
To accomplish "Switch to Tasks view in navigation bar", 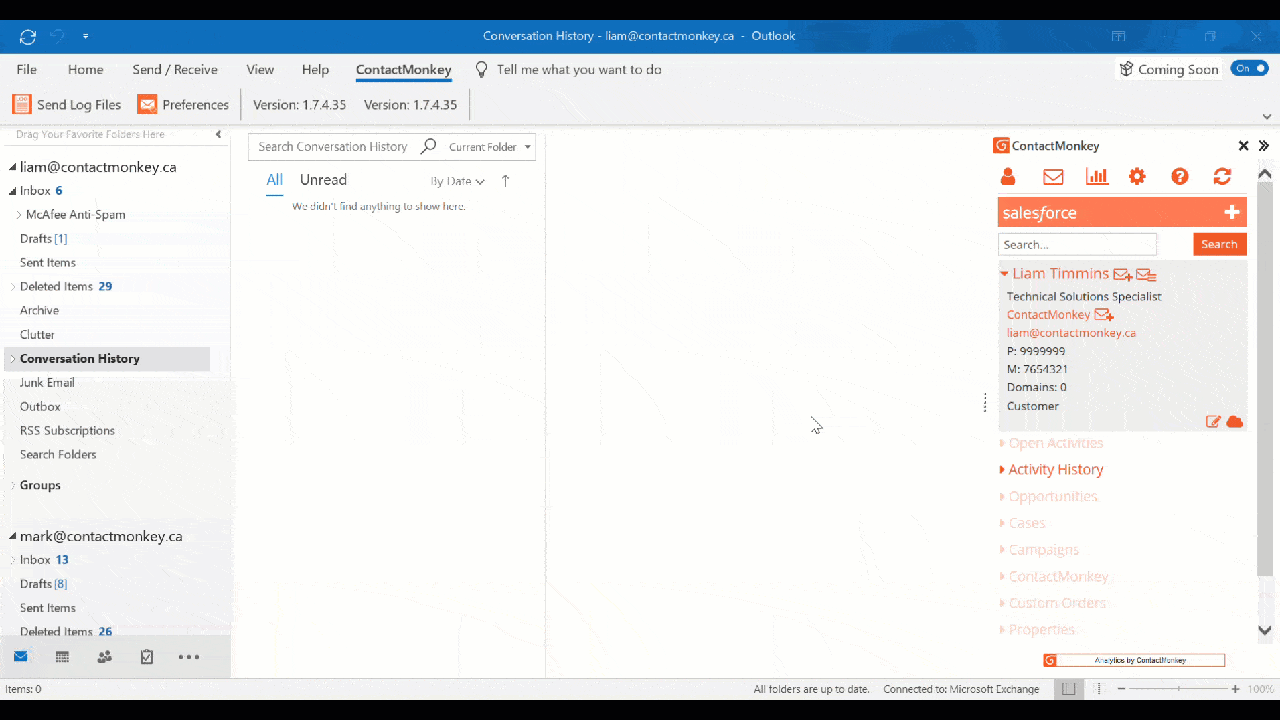I will click(x=147, y=657).
